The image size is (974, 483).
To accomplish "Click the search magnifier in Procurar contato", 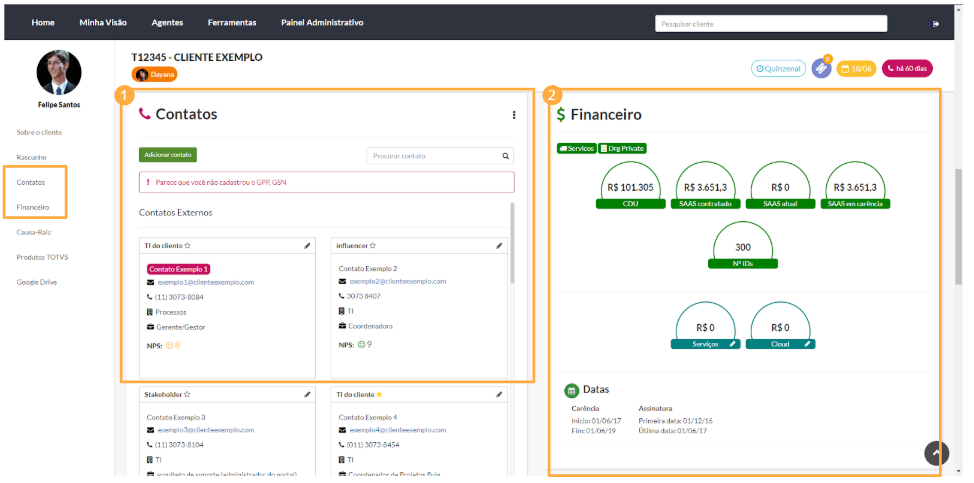I will [x=506, y=156].
